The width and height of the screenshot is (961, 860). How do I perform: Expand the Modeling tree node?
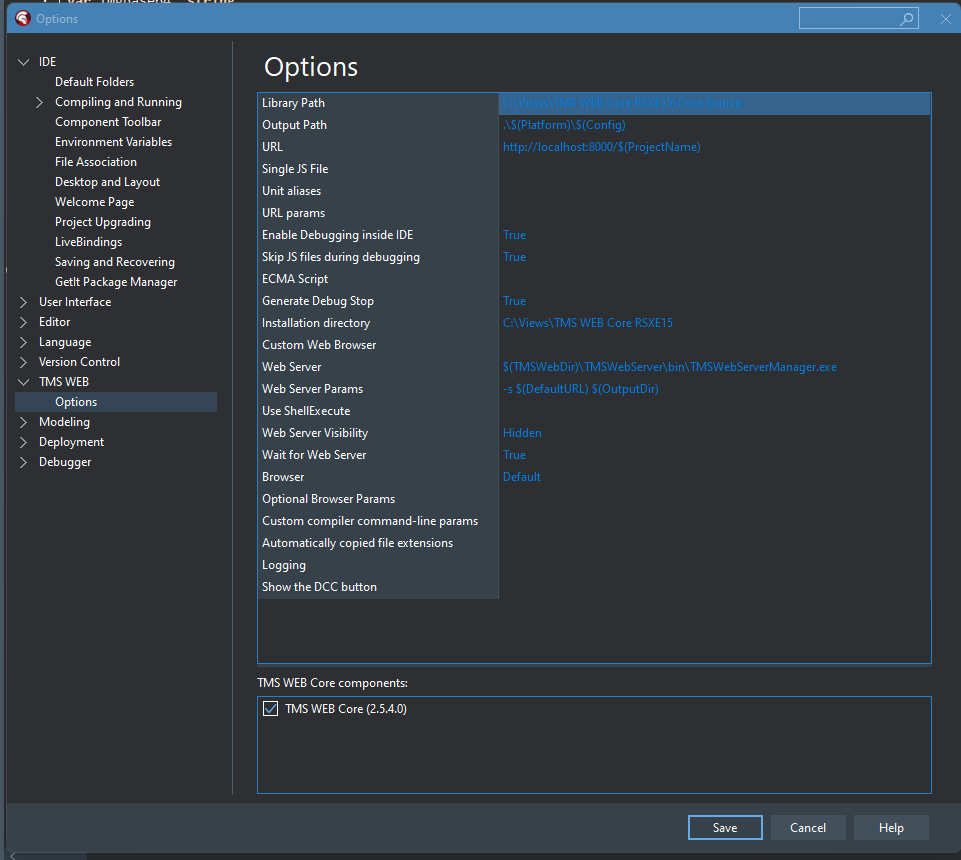click(24, 422)
